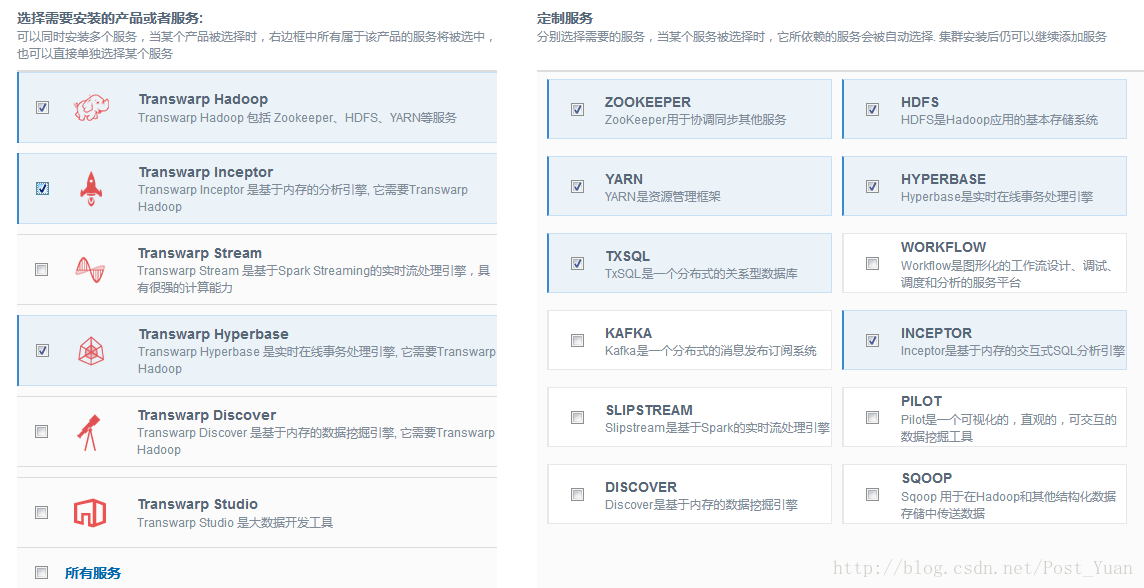Click the DISCOVER service title
The height and width of the screenshot is (588, 1144).
(641, 487)
